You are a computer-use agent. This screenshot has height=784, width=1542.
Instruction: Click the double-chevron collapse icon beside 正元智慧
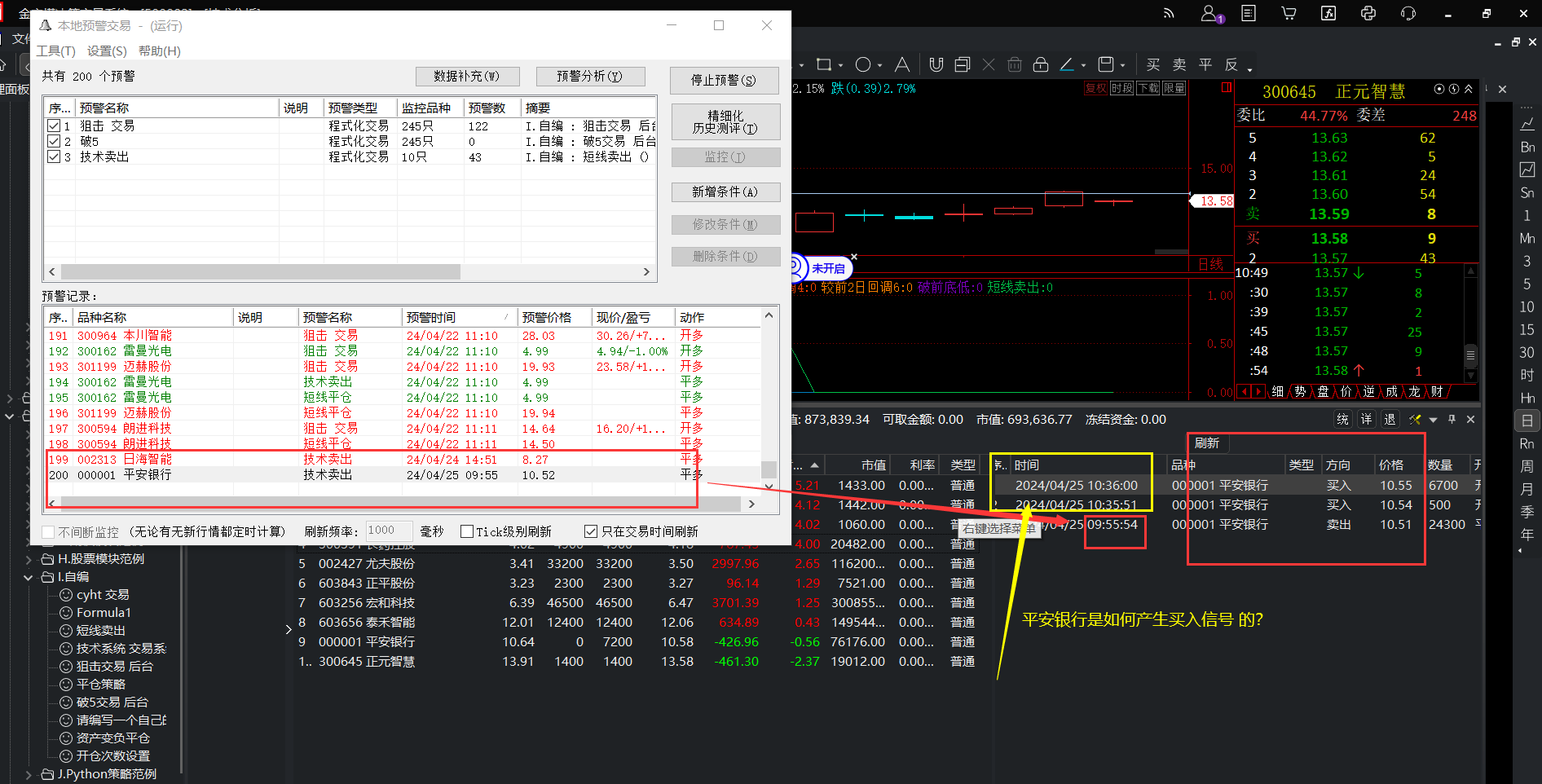[x=1469, y=89]
